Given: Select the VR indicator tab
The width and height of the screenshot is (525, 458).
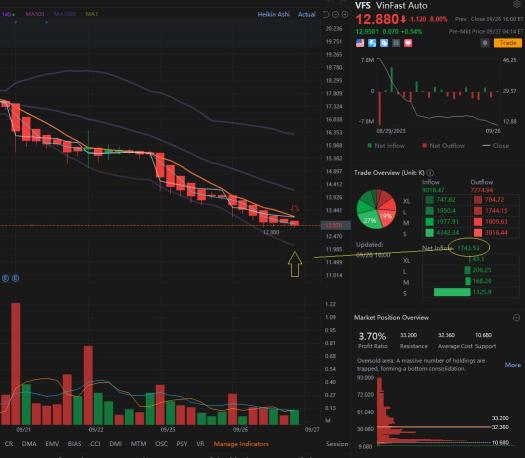Looking at the screenshot, I should coord(200,444).
